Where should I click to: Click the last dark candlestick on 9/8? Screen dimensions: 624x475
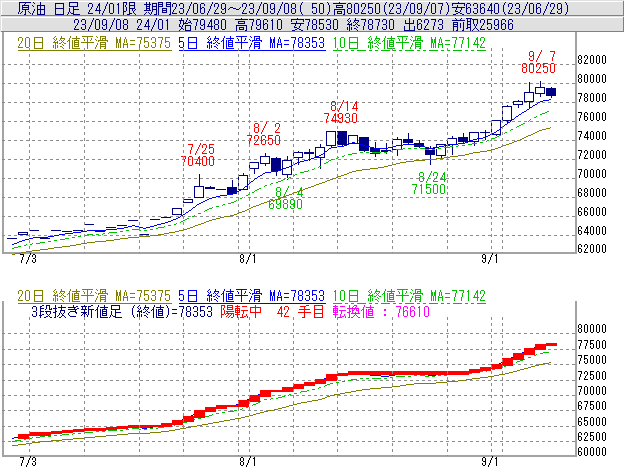[x=551, y=92]
